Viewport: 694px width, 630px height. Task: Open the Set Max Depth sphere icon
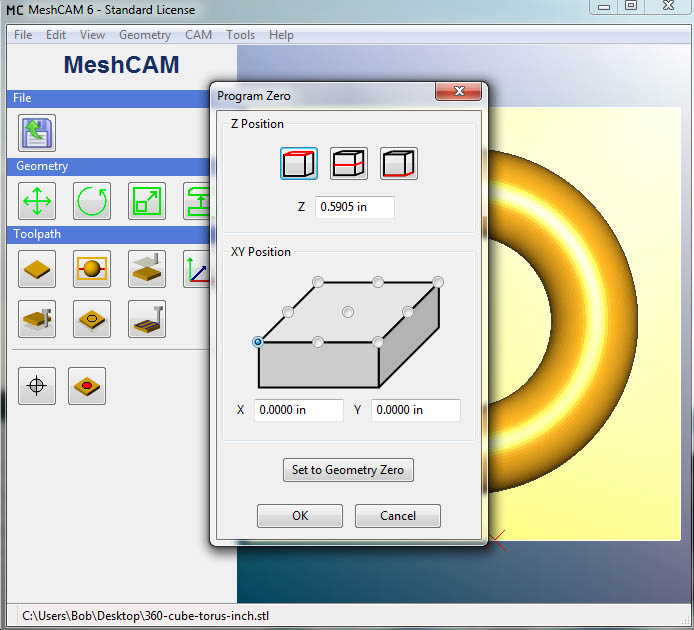[x=92, y=269]
